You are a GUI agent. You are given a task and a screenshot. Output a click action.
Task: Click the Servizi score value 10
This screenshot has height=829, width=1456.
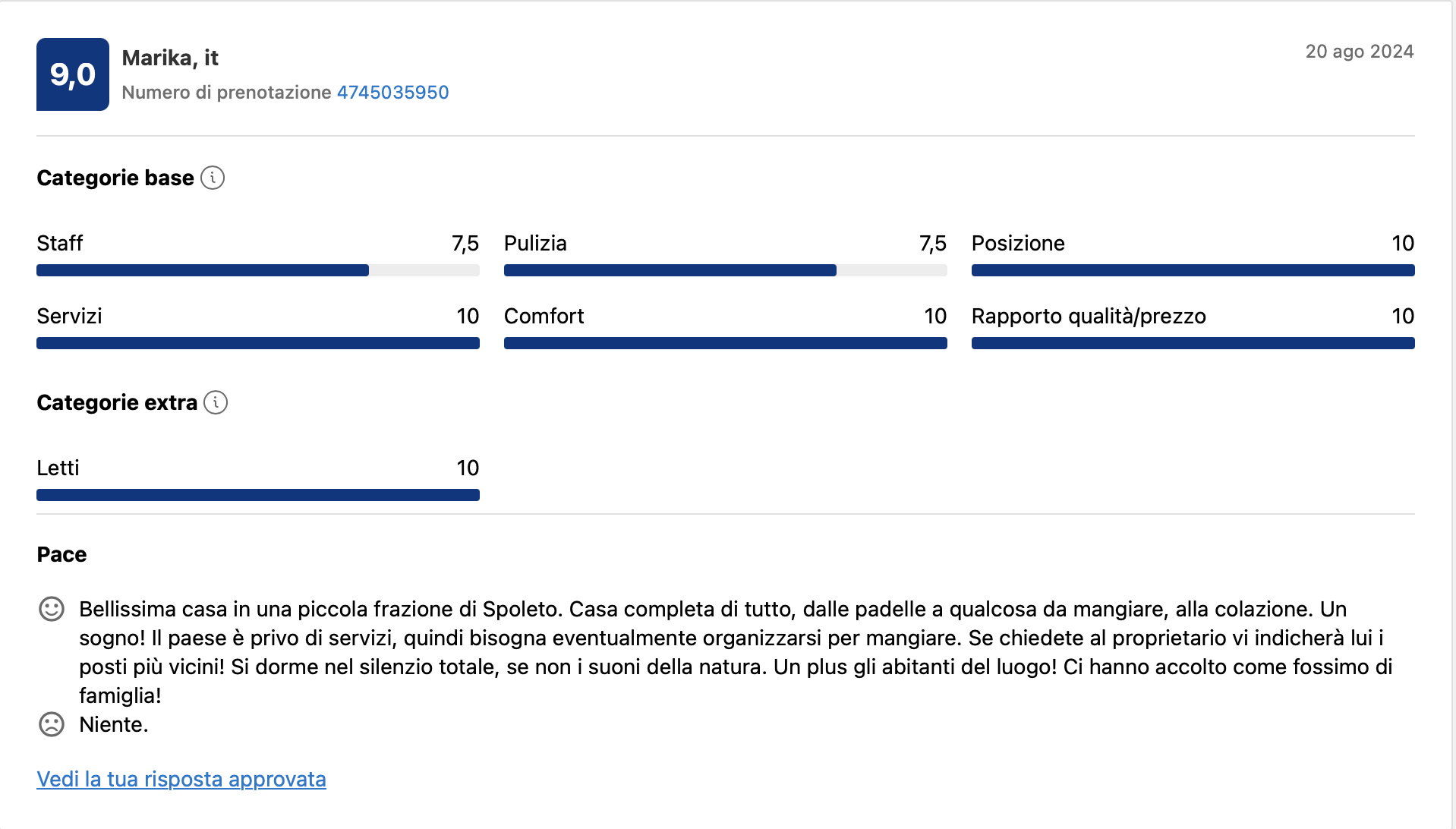click(468, 316)
